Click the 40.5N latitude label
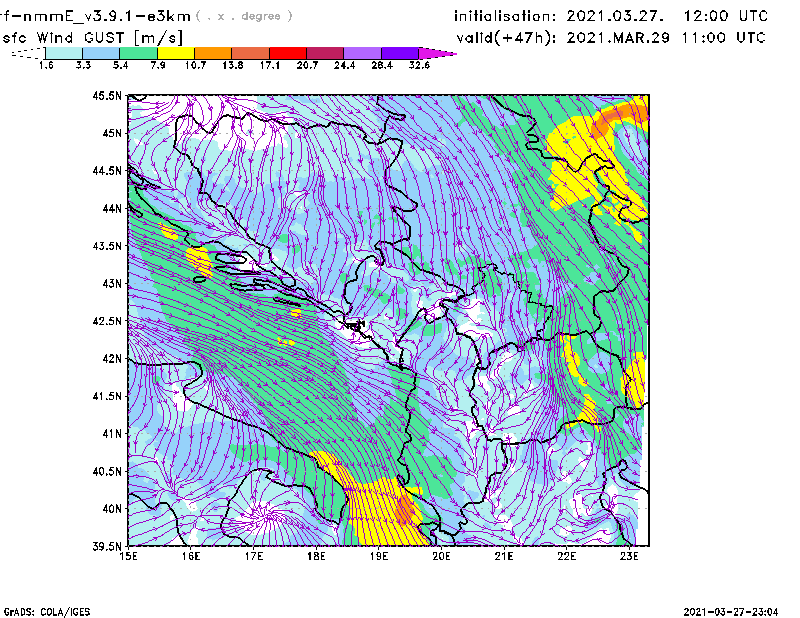Viewport: 800px width, 618px height. (108, 472)
